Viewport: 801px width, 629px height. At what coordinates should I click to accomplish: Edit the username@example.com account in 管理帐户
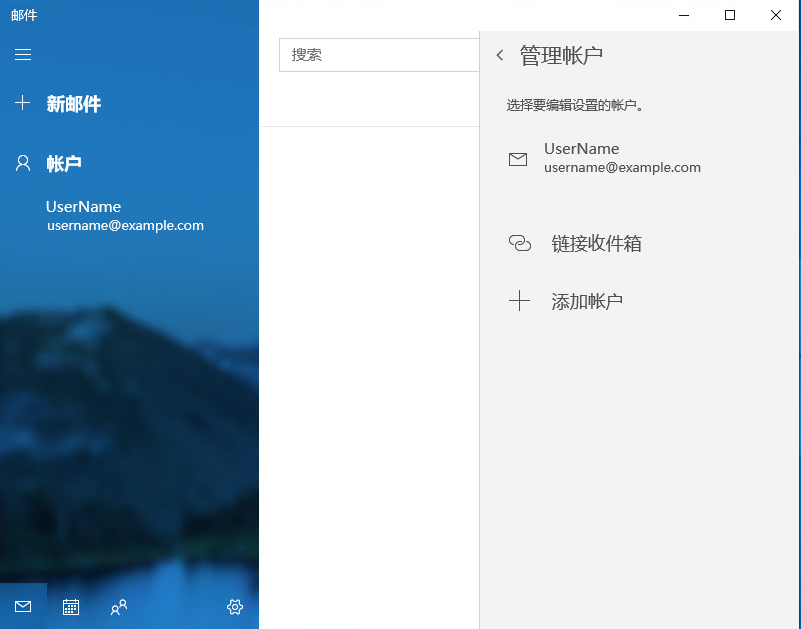click(622, 159)
